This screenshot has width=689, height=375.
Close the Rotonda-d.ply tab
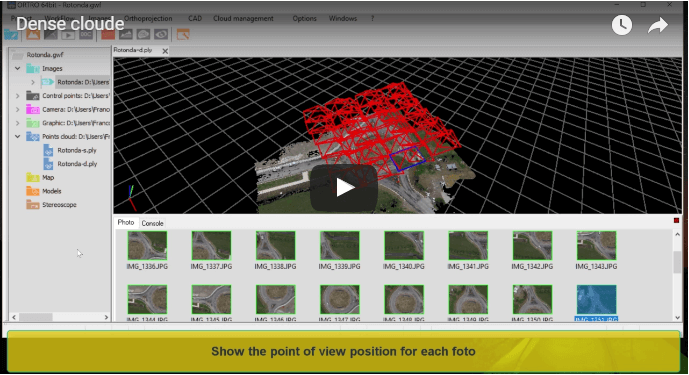point(165,51)
